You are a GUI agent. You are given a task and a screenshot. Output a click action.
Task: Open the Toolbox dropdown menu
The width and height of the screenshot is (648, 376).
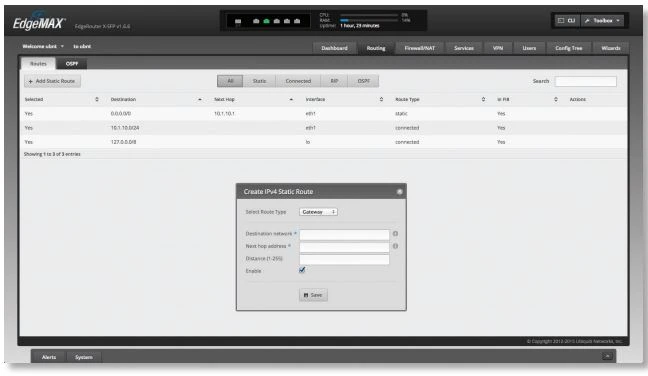(603, 20)
